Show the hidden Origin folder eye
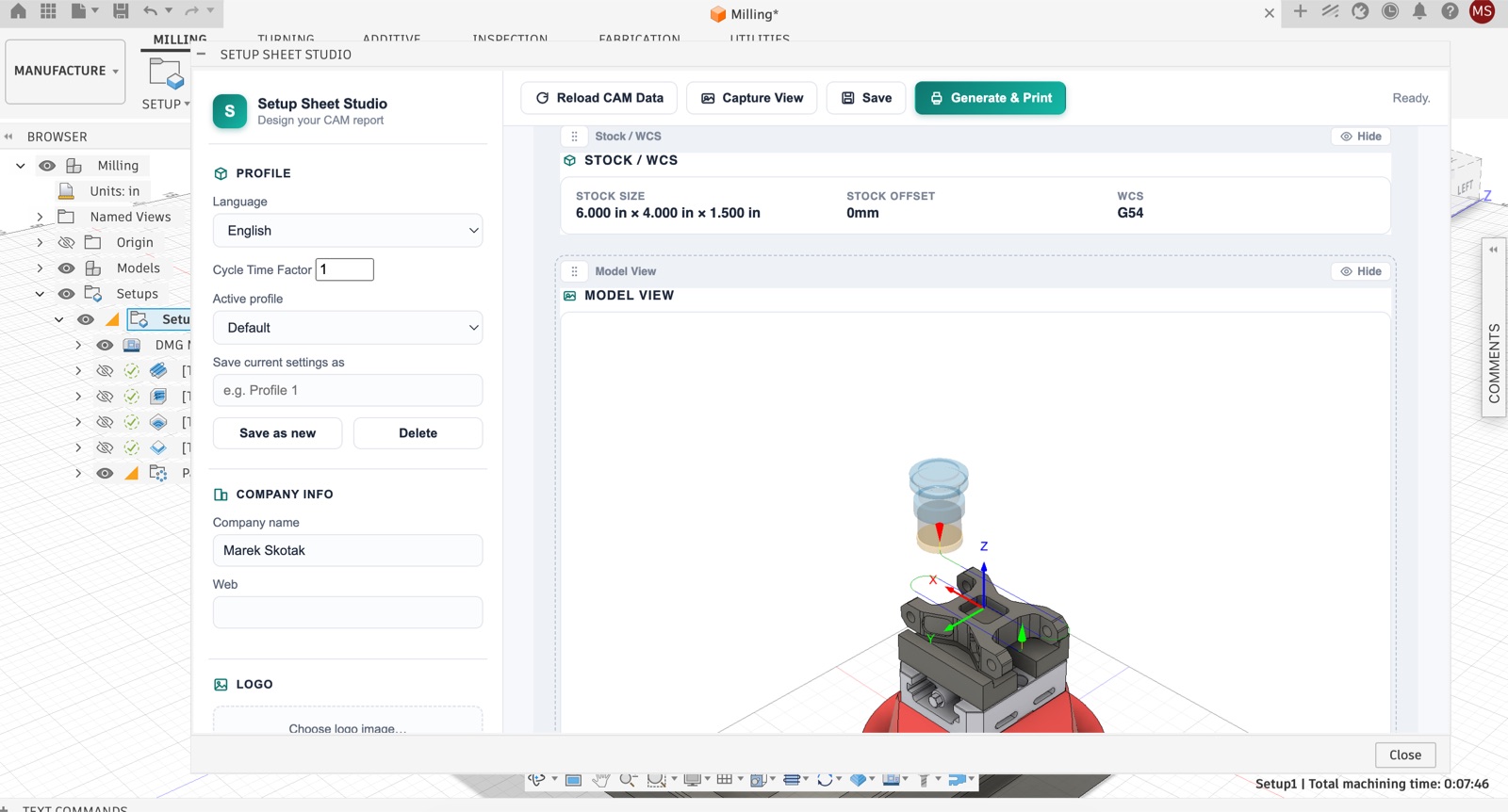The width and height of the screenshot is (1508, 812). pyautogui.click(x=66, y=243)
